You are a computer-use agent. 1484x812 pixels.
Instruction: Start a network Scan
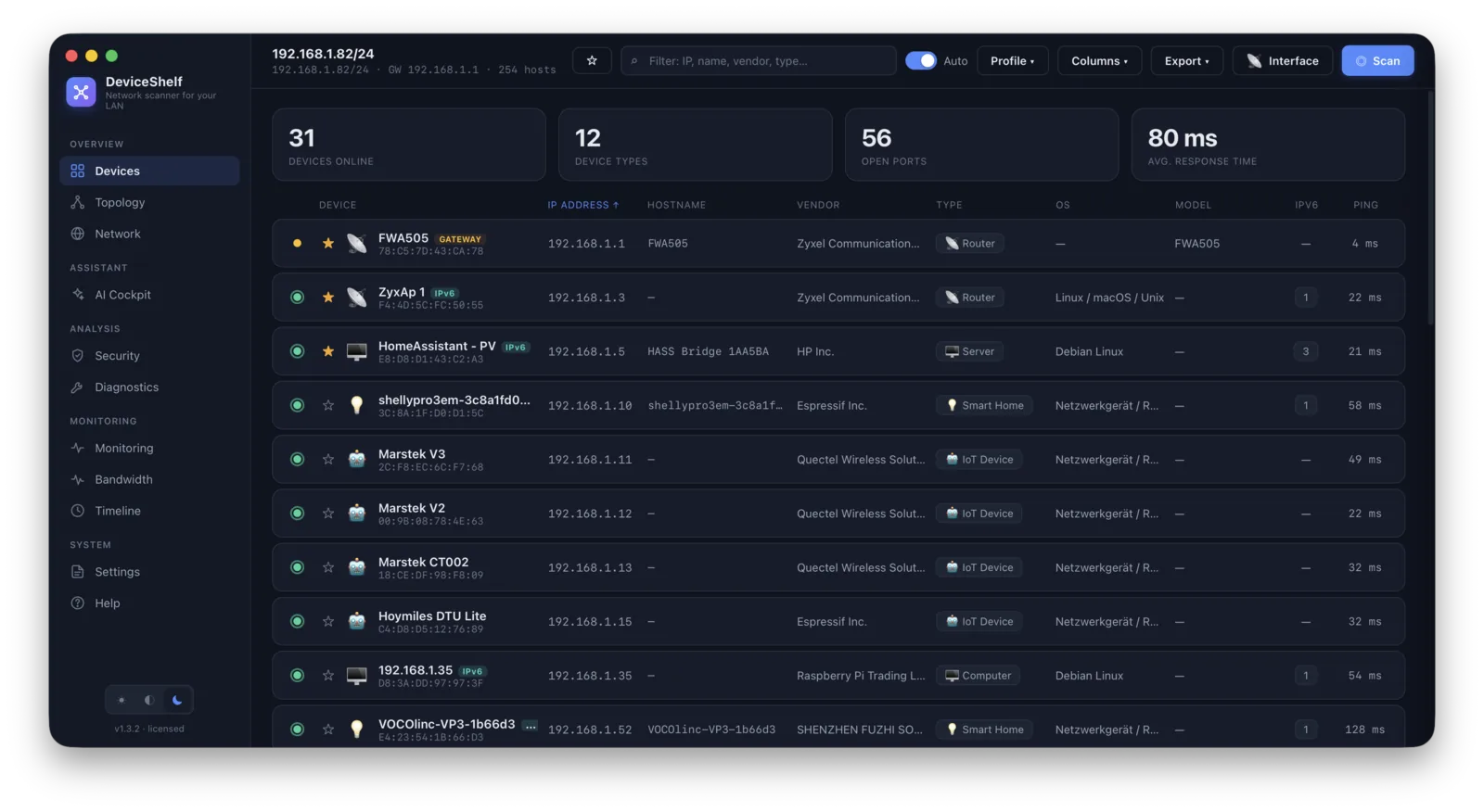click(1377, 61)
